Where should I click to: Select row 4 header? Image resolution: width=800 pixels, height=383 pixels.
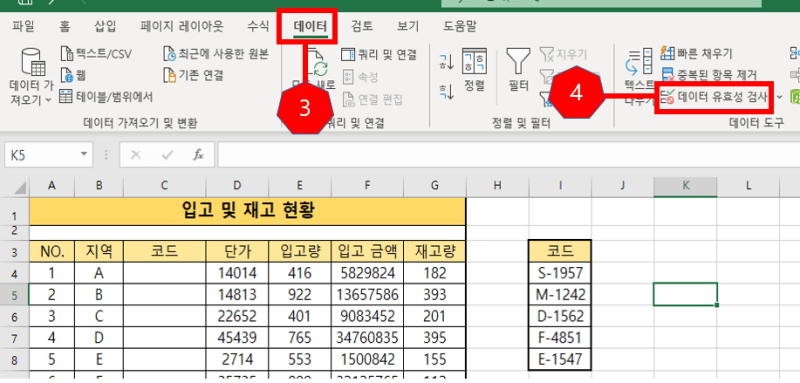pyautogui.click(x=14, y=274)
